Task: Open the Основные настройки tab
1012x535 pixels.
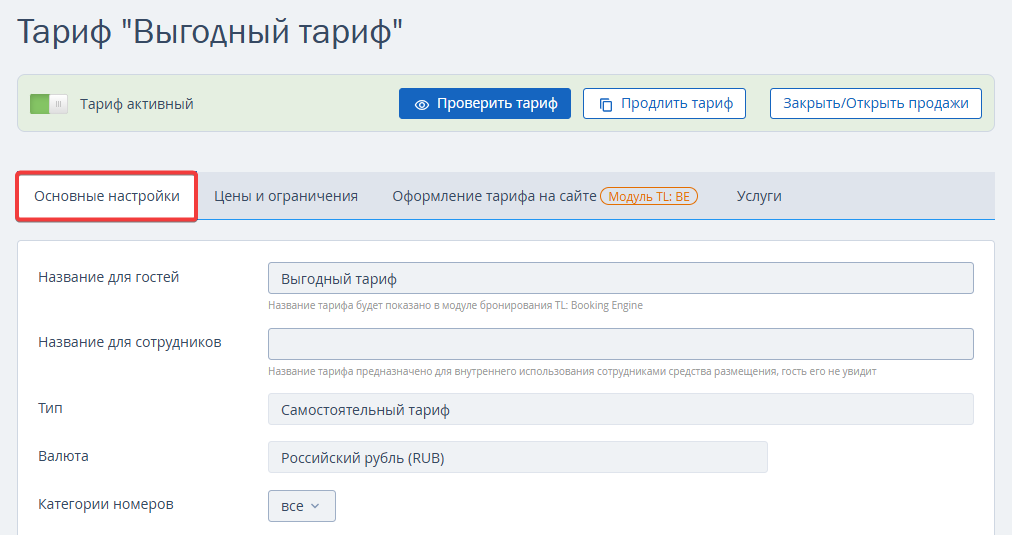Action: [x=107, y=196]
